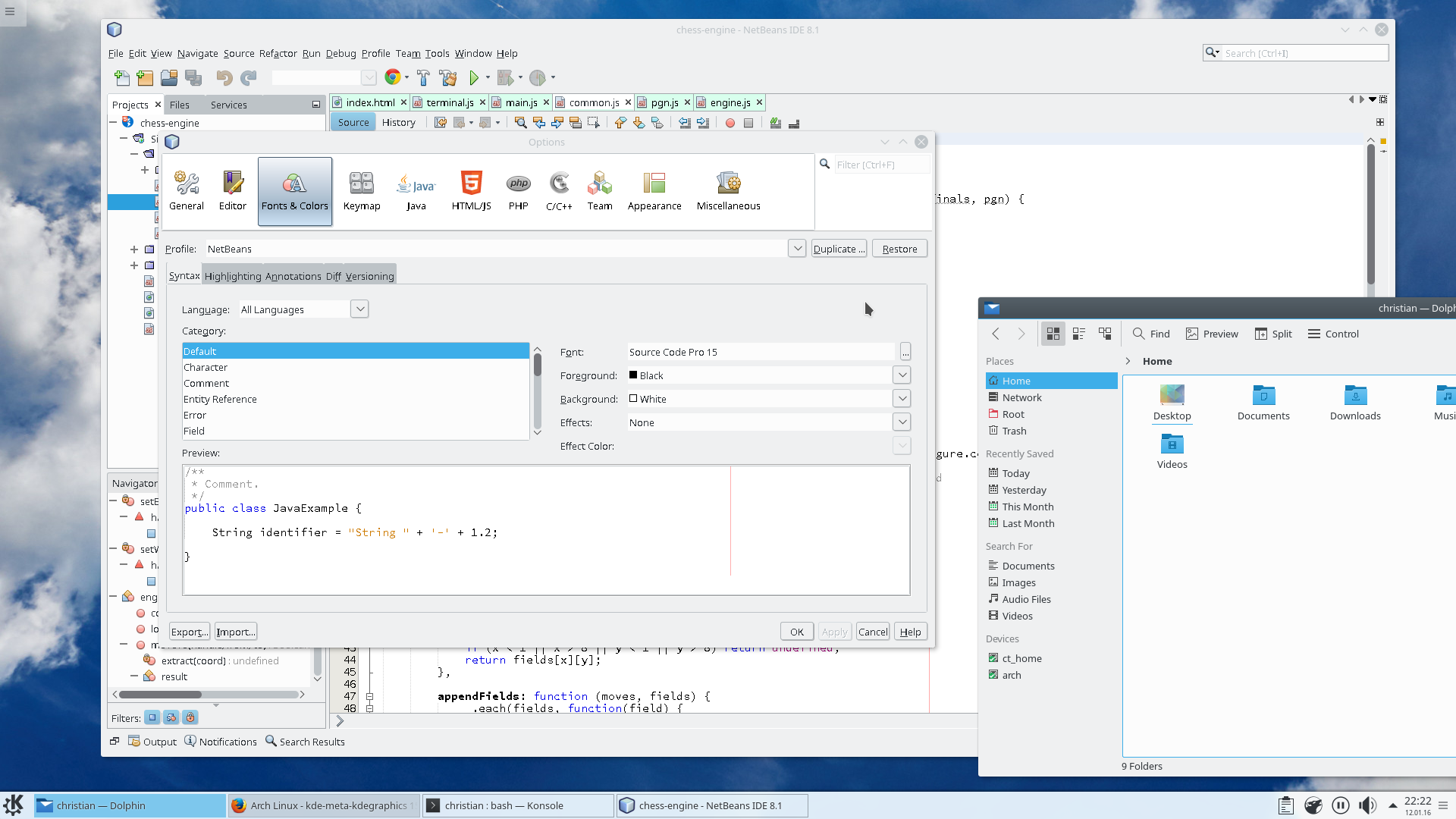This screenshot has height=819, width=1456.
Task: Select the main.js editor tab
Action: pyautogui.click(x=521, y=102)
